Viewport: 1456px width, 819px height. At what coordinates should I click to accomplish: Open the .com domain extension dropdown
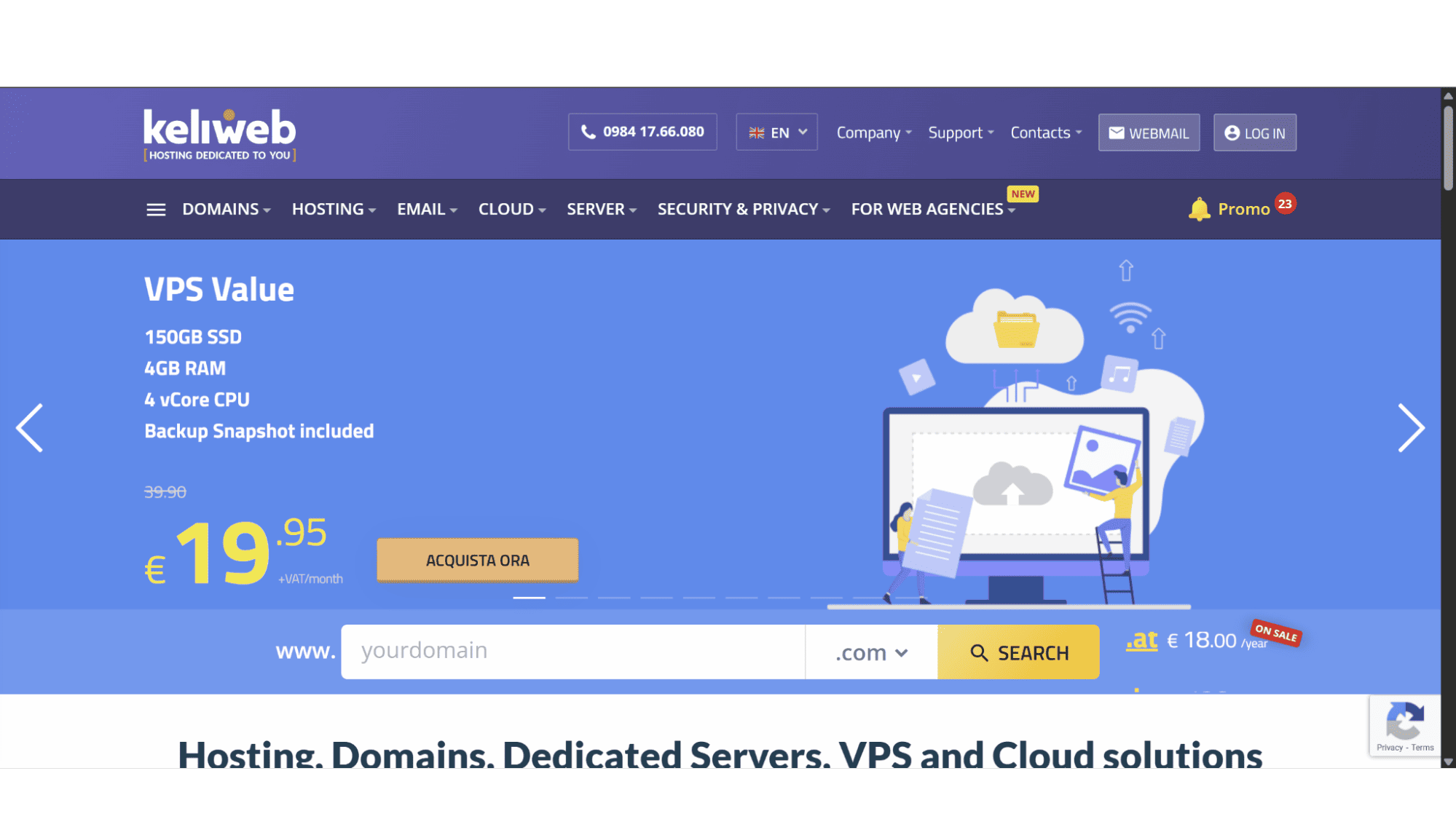pos(871,652)
